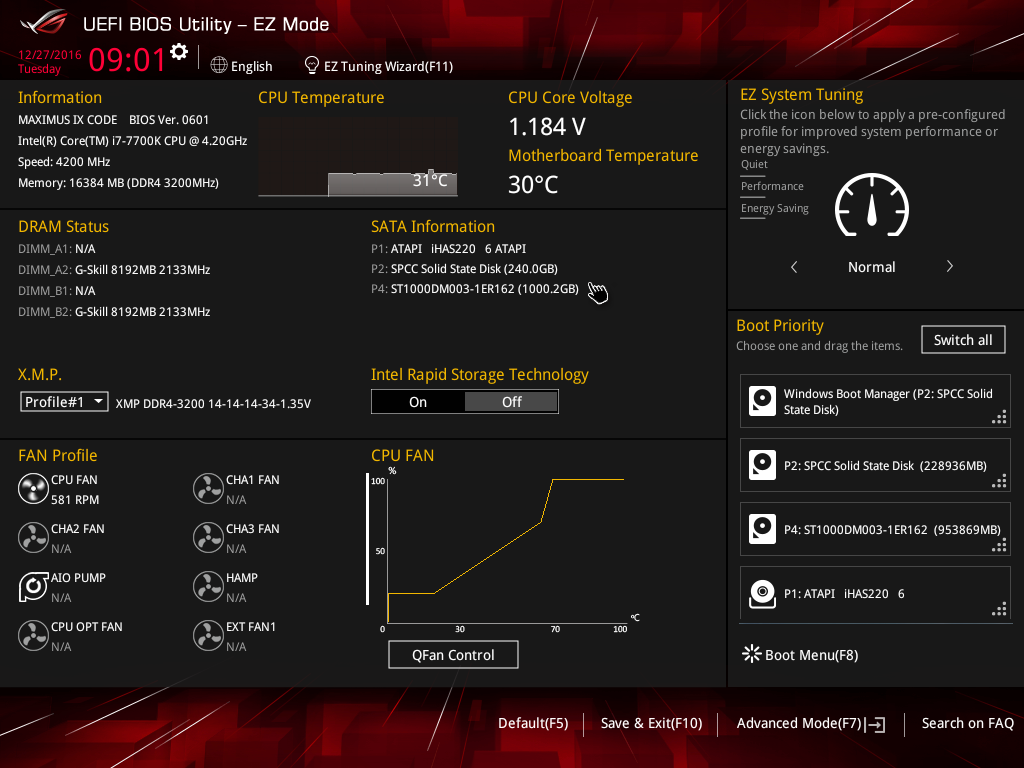Select the CHA2 FAN fan icon
The image size is (1024, 768).
coord(33,538)
